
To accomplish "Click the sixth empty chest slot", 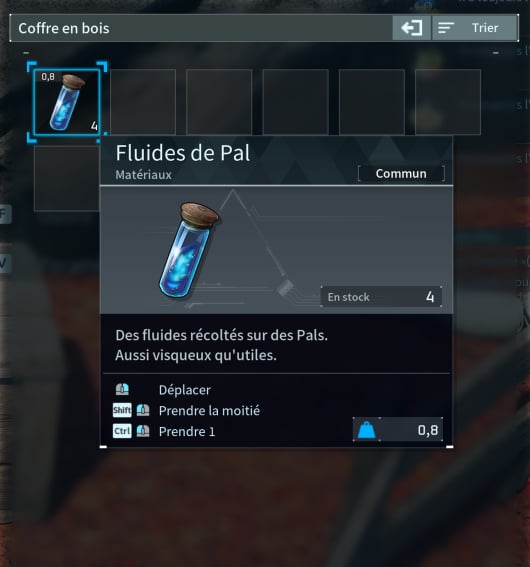I will point(448,102).
